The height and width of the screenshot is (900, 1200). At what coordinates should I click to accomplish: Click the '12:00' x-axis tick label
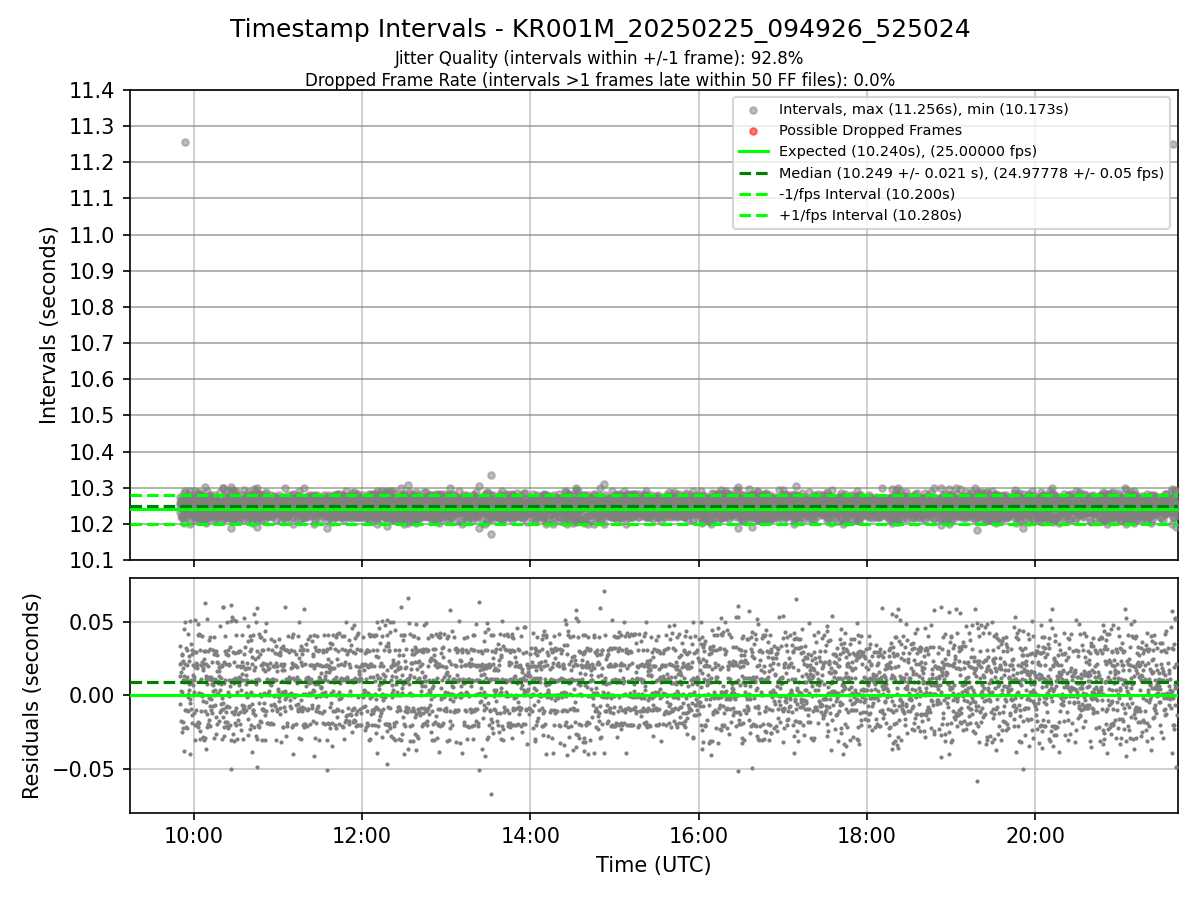362,836
